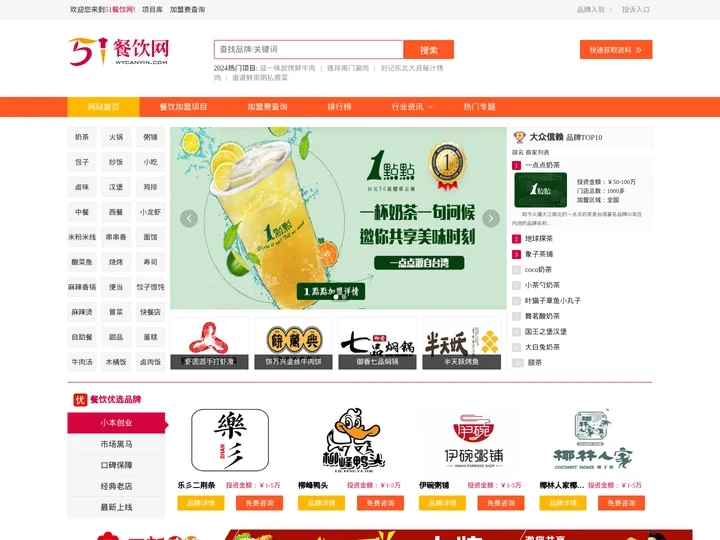This screenshot has height=540, width=720.
Task: Advance to next carousel slide arrow
Action: [490, 218]
